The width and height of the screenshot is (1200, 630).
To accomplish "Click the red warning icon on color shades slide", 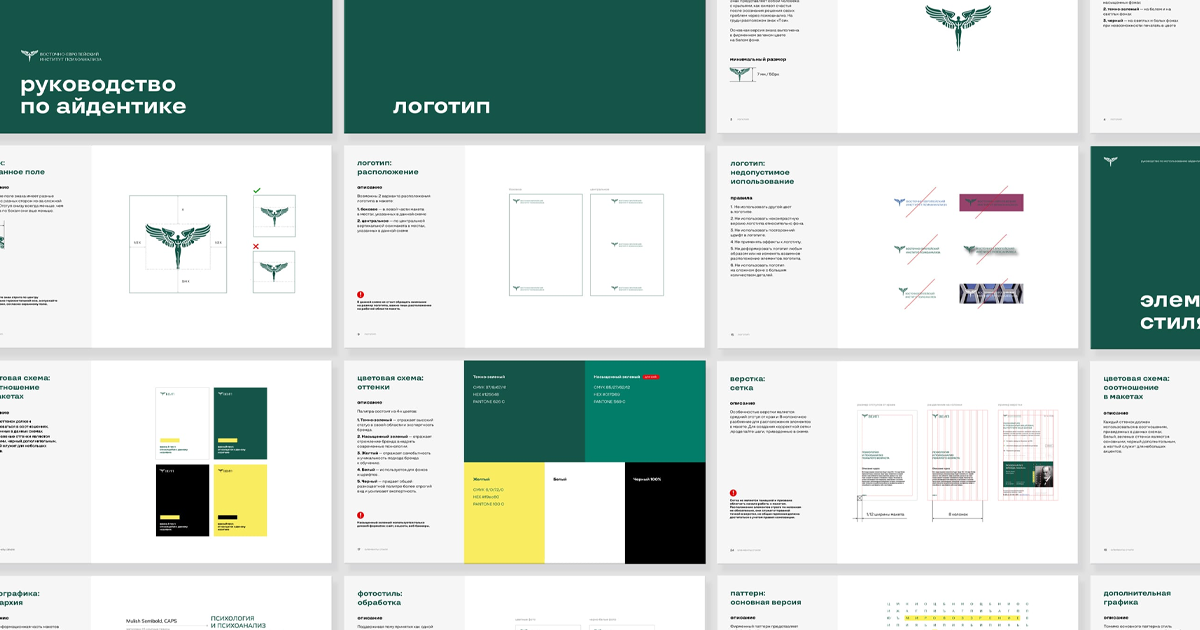I will [360, 516].
